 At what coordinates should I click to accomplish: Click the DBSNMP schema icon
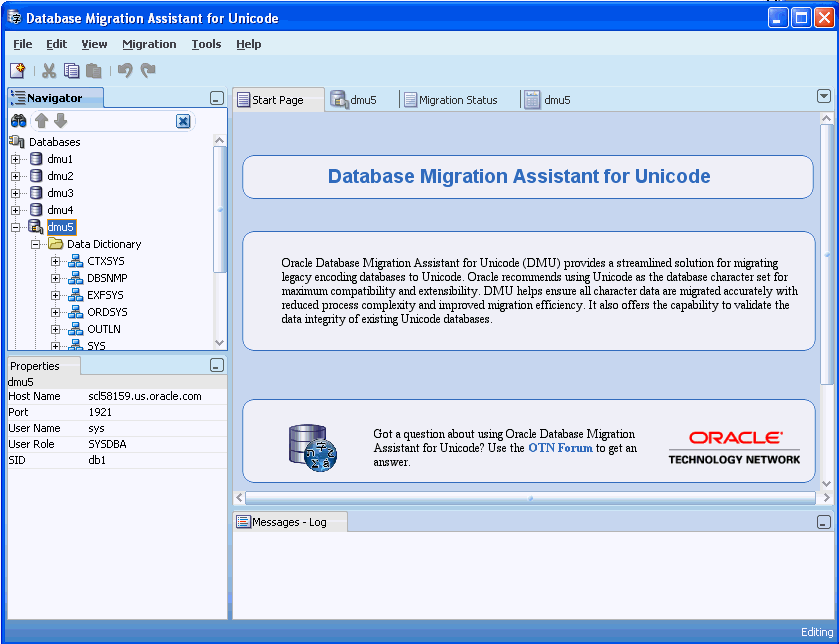(75, 278)
